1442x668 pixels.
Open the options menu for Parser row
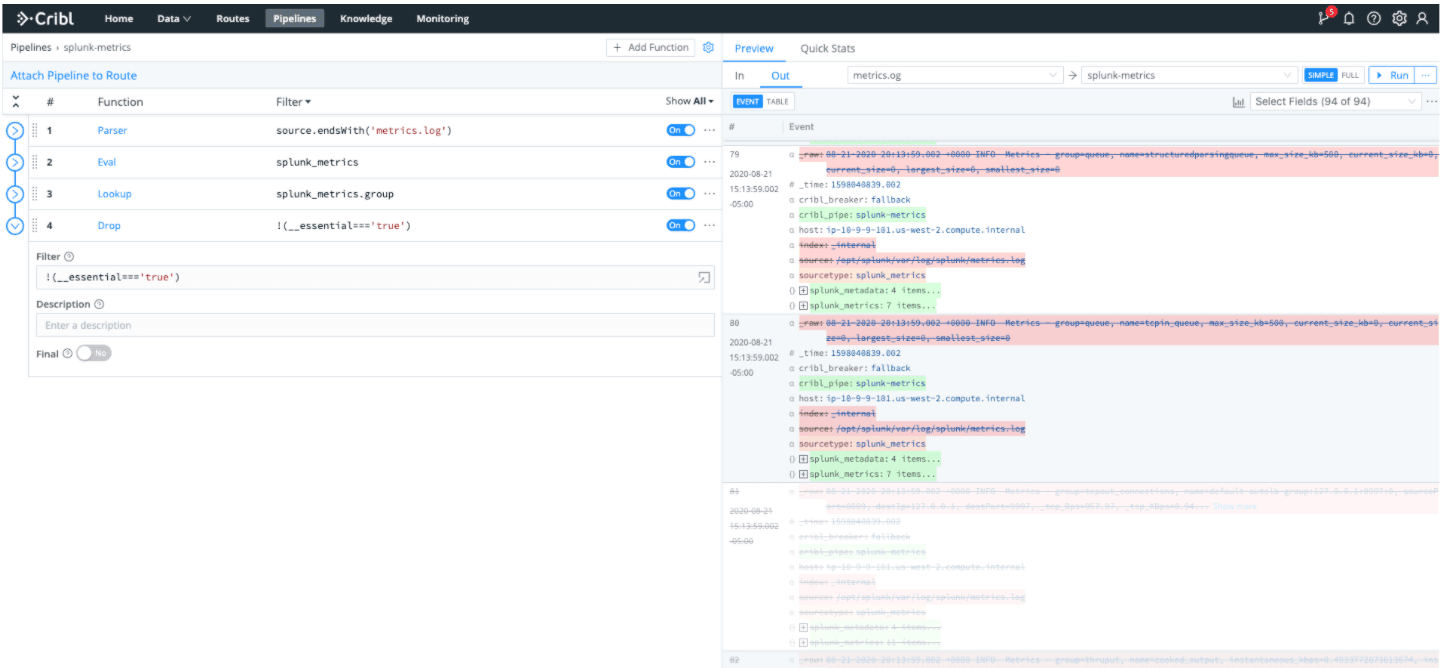point(710,130)
